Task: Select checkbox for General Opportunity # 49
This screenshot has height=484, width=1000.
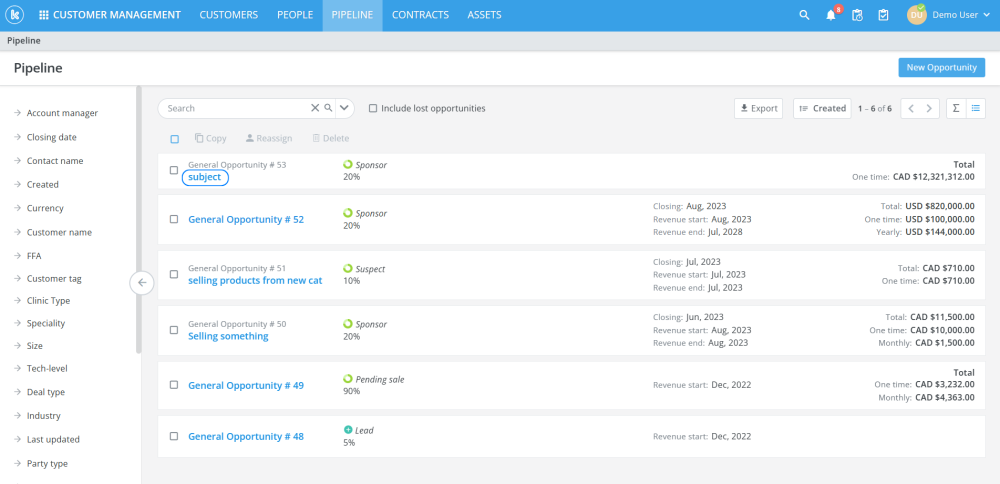Action: click(x=174, y=385)
